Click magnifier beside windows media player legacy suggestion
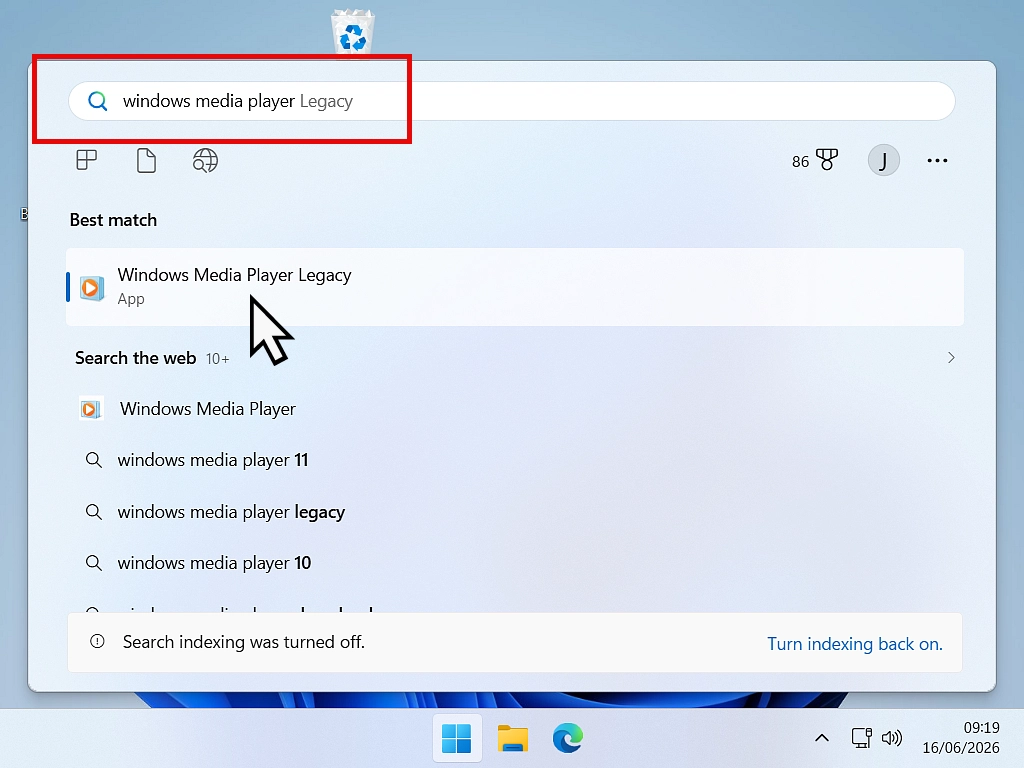 (x=94, y=512)
